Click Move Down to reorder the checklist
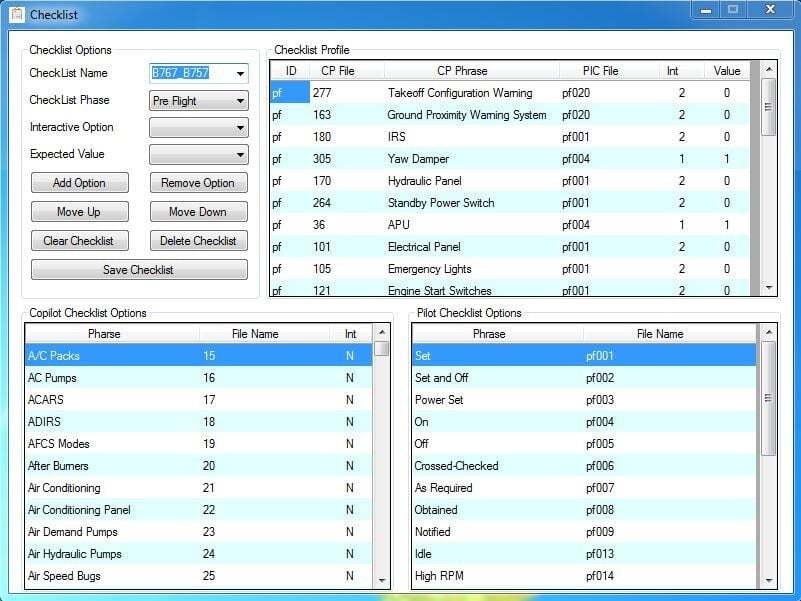801x601 pixels. click(x=200, y=211)
